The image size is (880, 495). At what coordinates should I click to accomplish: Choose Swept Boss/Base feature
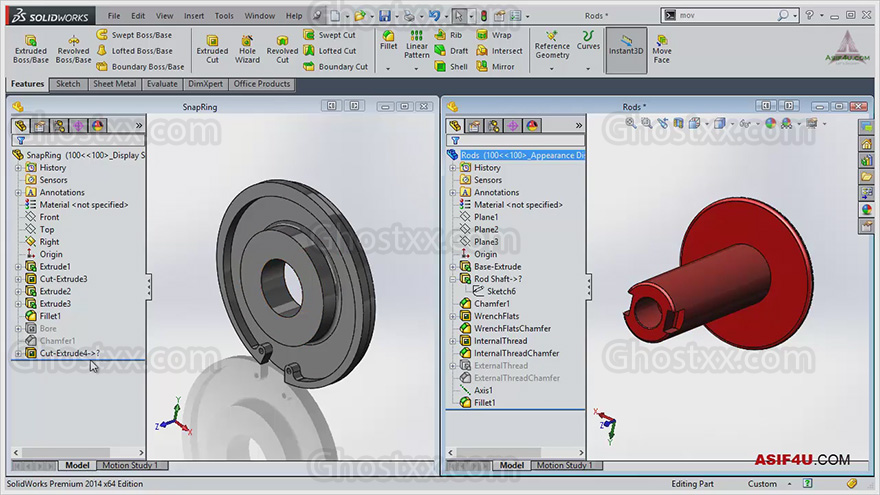[x=134, y=35]
